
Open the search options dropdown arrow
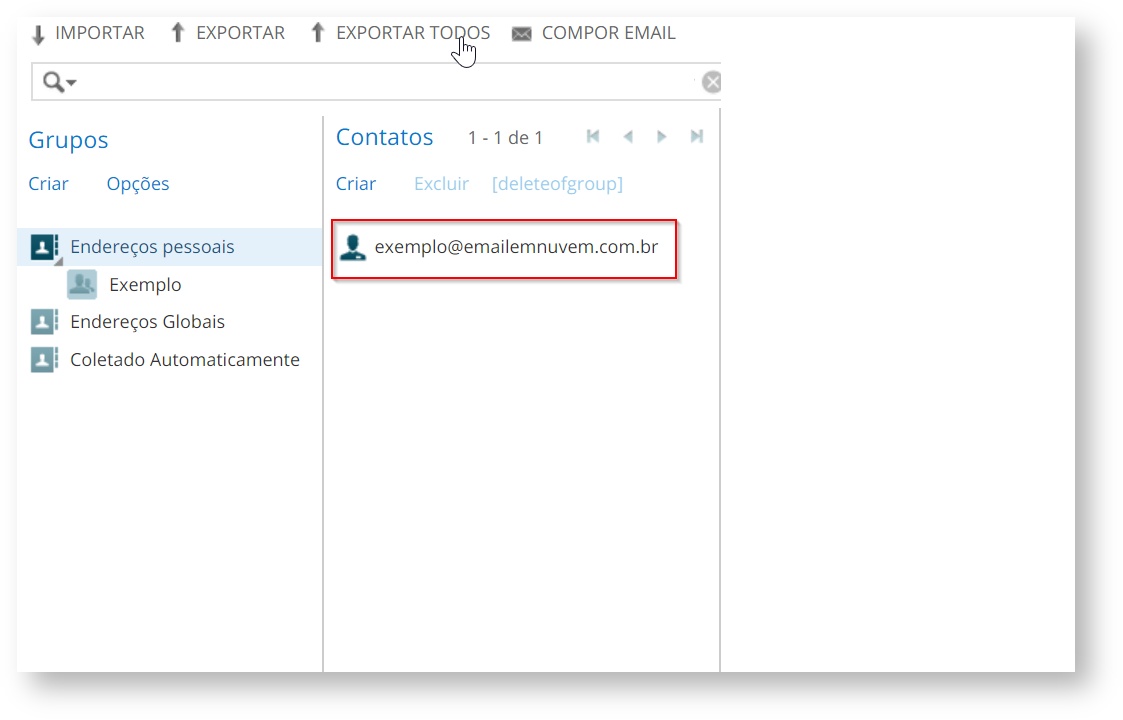[x=72, y=83]
